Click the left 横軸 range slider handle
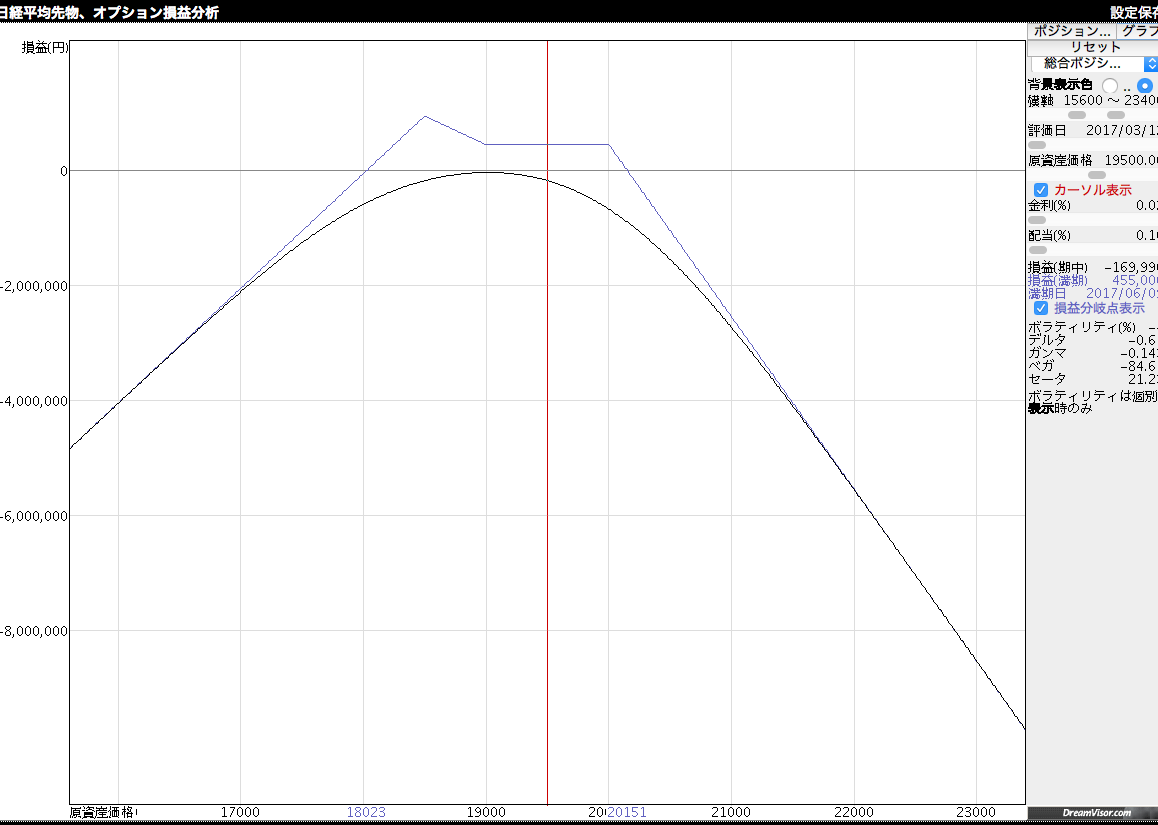Viewport: 1158px width, 825px height. coord(1077,115)
